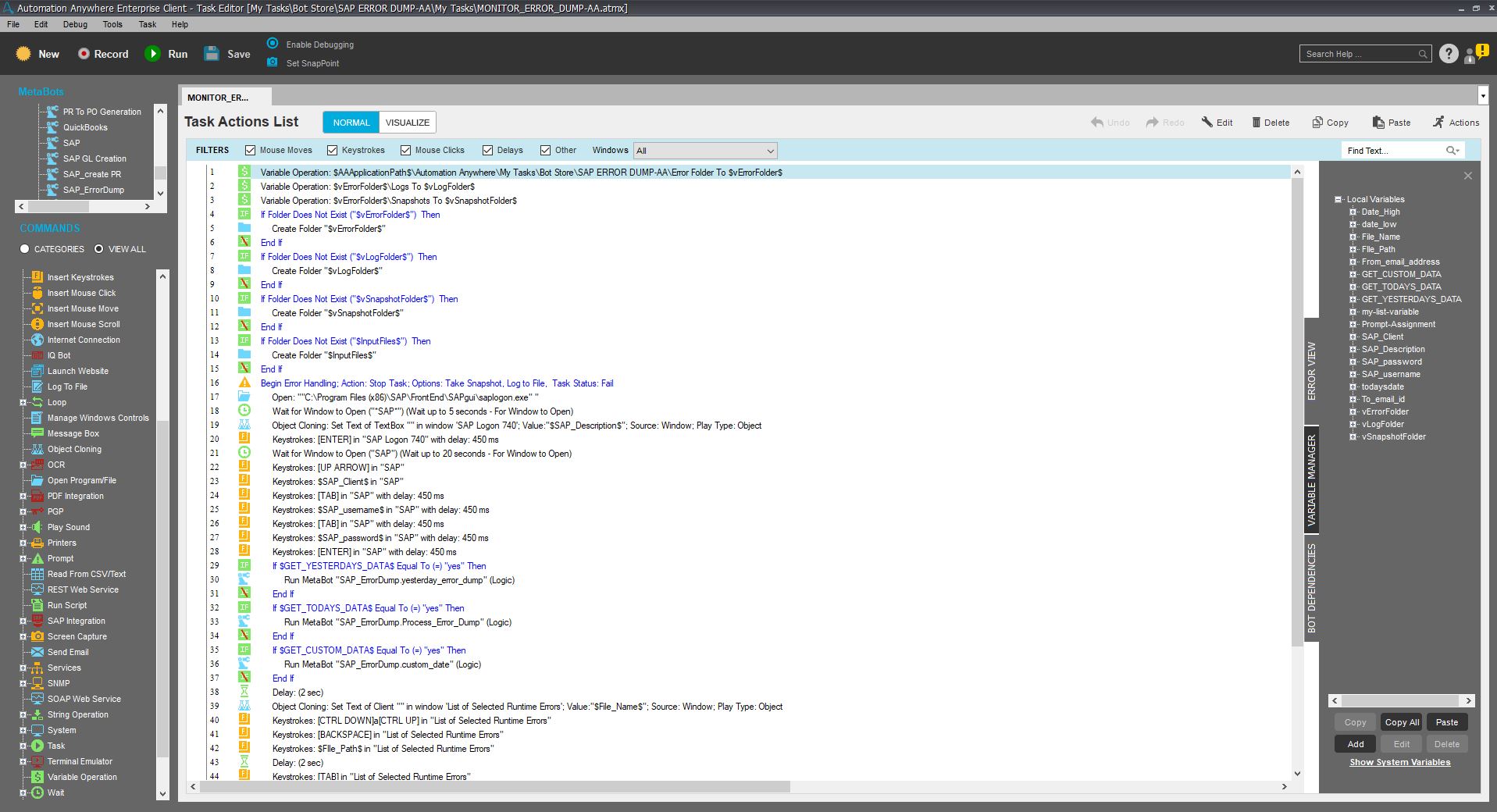The height and width of the screenshot is (812, 1497).
Task: Open the Debug menu
Action: [x=75, y=24]
